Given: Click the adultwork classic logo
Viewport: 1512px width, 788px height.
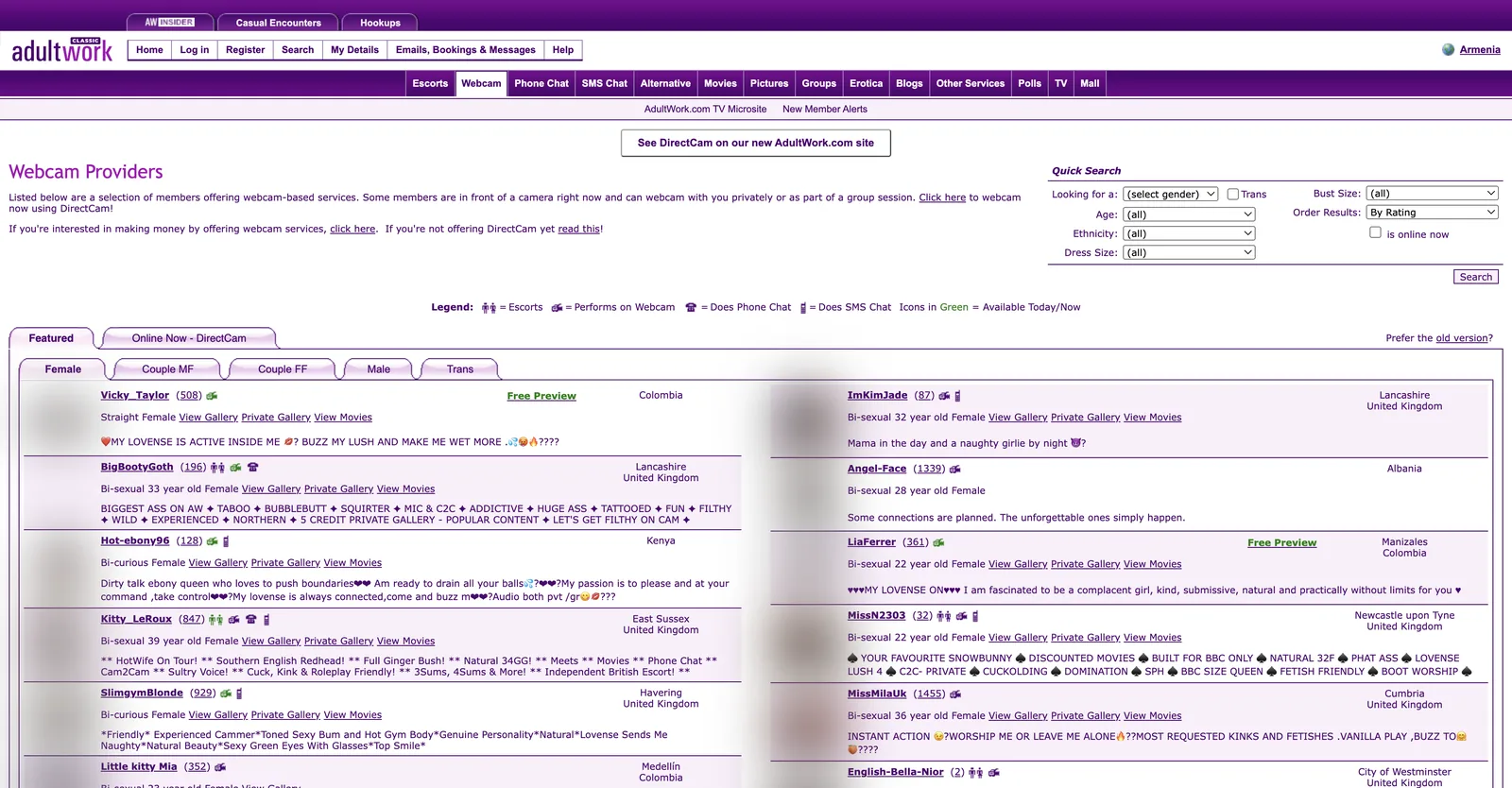Looking at the screenshot, I should pos(61,50).
